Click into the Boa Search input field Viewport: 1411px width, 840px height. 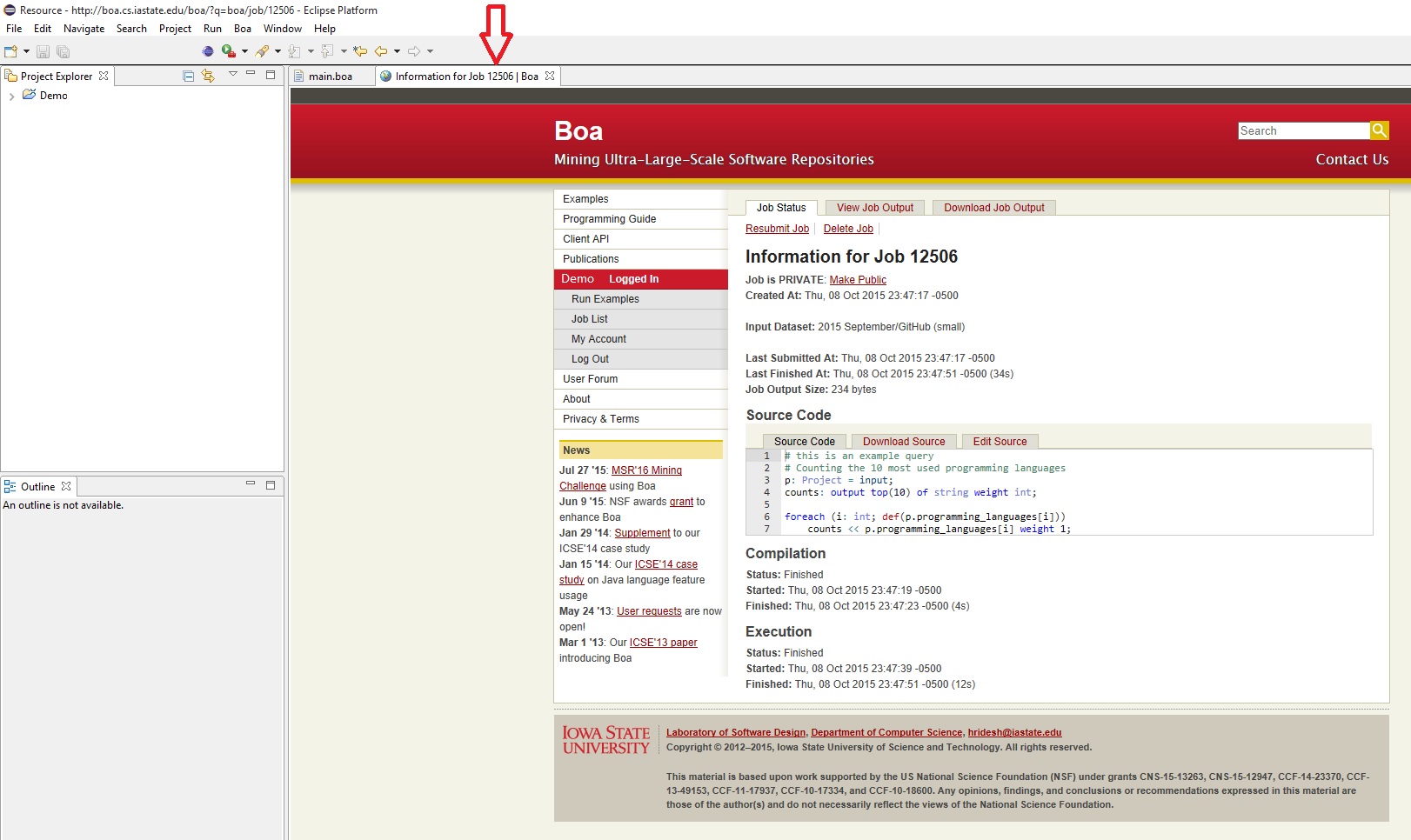click(x=1302, y=130)
